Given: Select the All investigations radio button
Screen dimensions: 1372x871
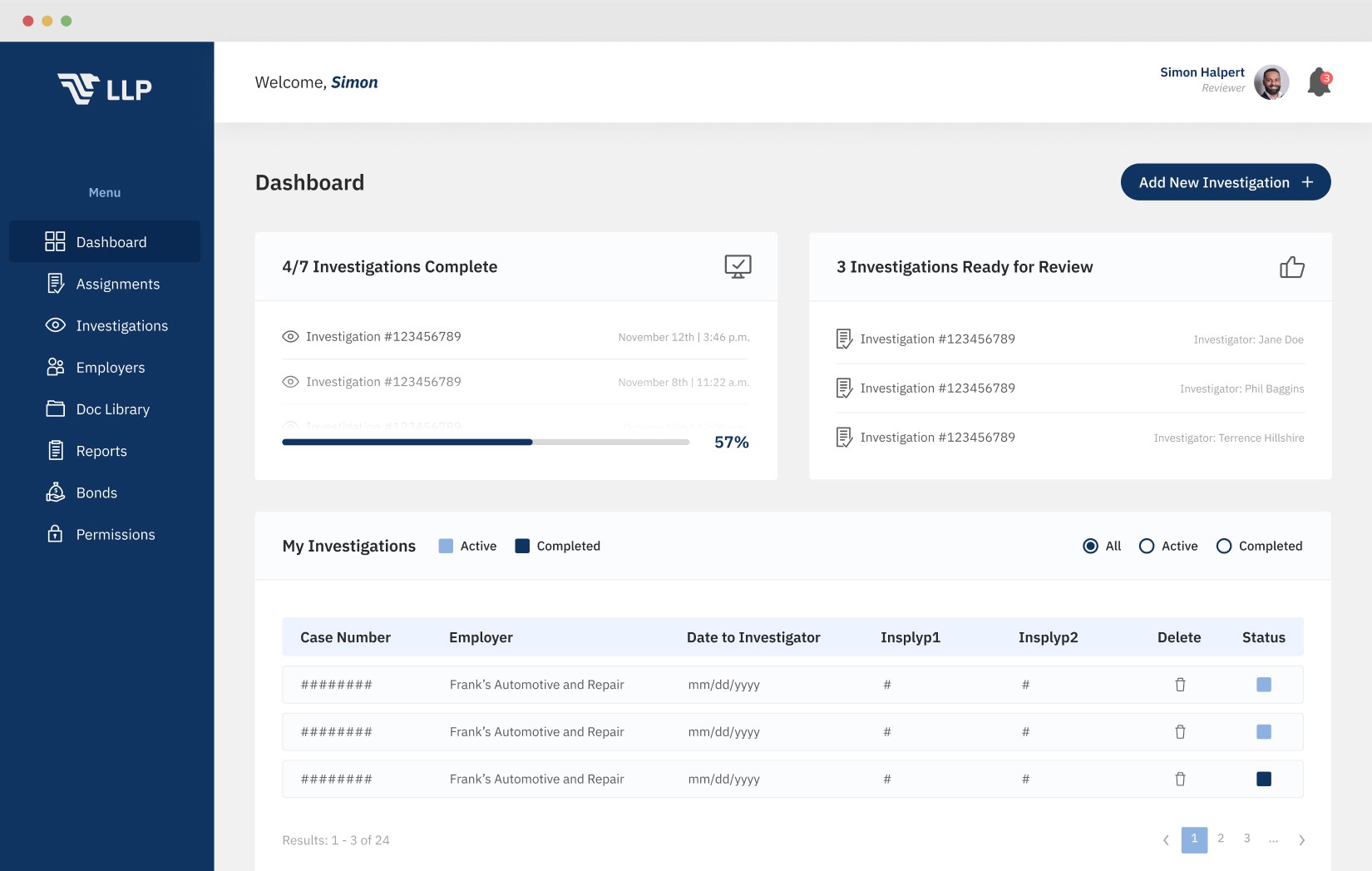Looking at the screenshot, I should coord(1091,546).
